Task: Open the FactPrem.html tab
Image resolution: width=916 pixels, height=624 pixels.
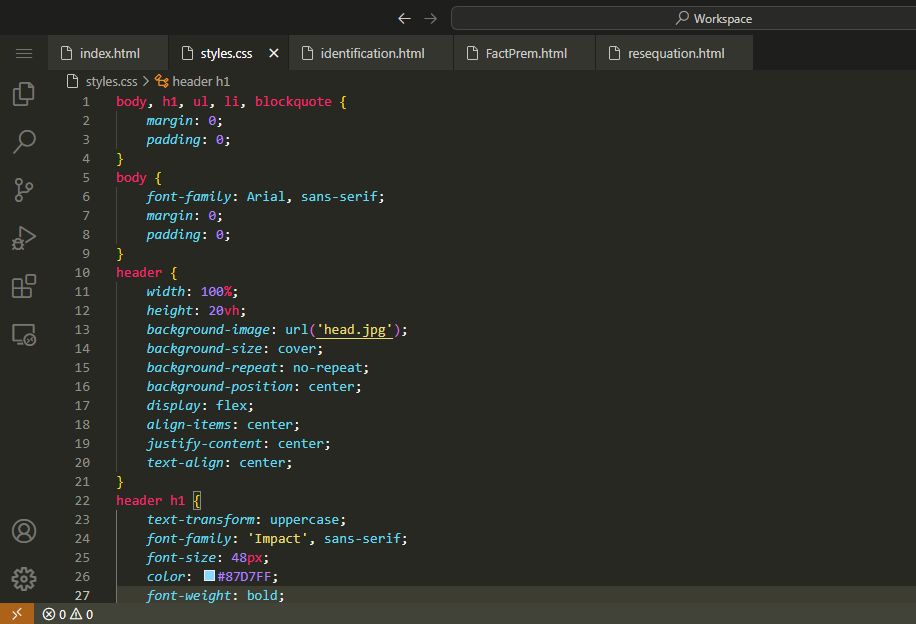Action: tap(526, 53)
